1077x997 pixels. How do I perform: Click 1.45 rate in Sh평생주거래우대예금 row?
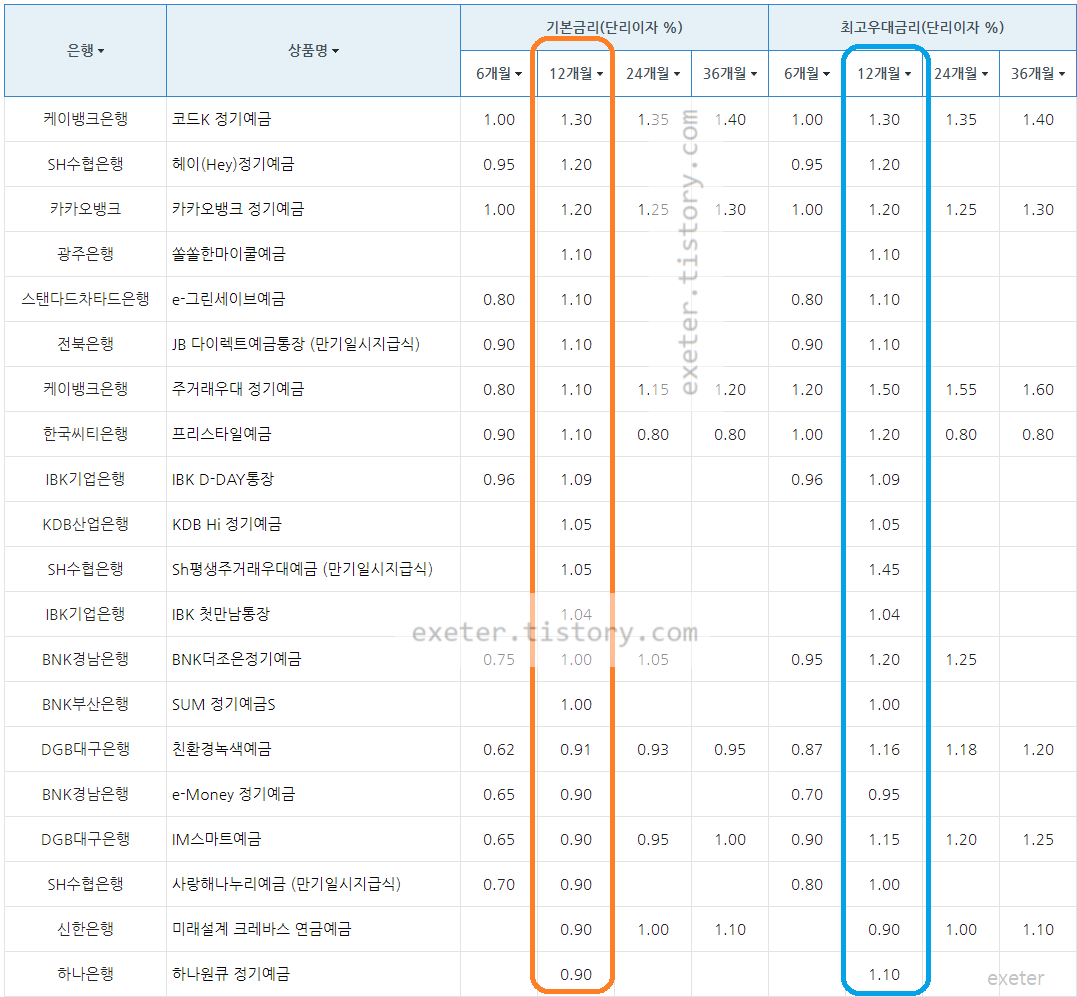[x=884, y=569]
